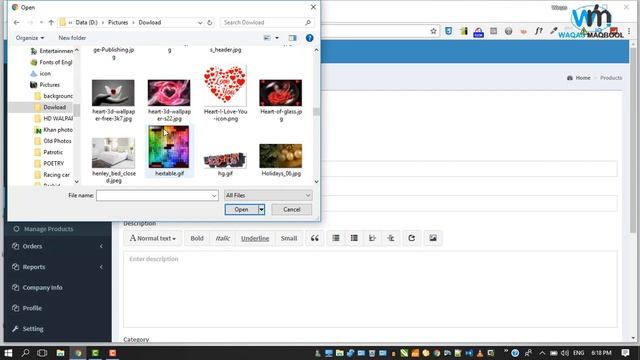Image resolution: width=640 pixels, height=360 pixels.
Task: Toggle Bold in description editor
Action: tap(197, 238)
